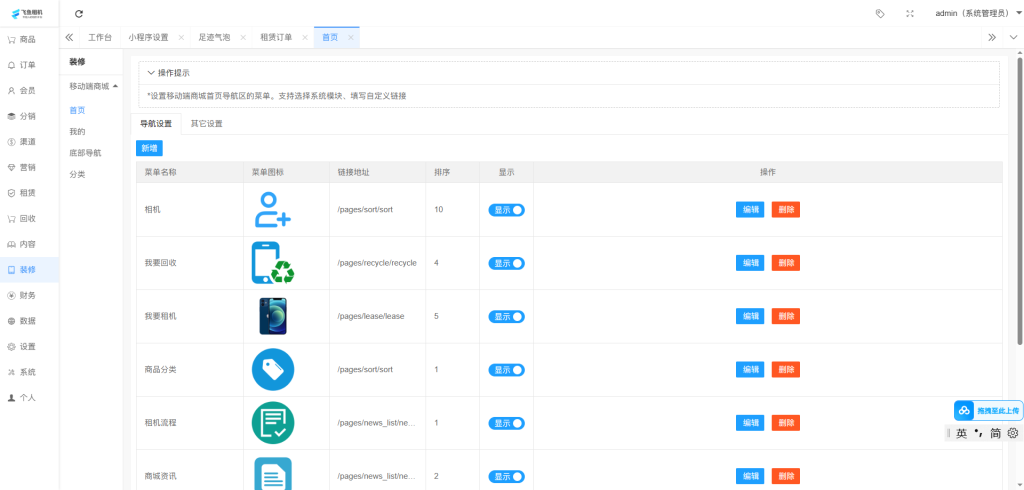Open 分销 in the left sidebar
1024x490 pixels.
29,116
